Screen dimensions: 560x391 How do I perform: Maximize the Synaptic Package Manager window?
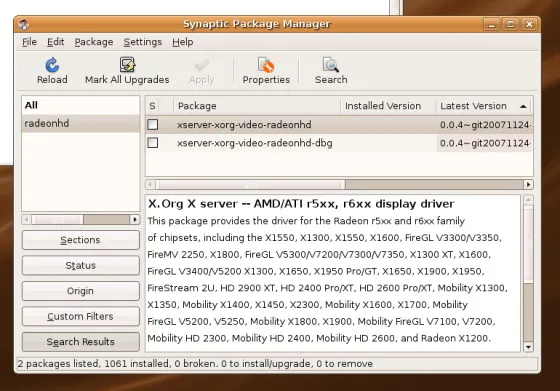click(510, 24)
